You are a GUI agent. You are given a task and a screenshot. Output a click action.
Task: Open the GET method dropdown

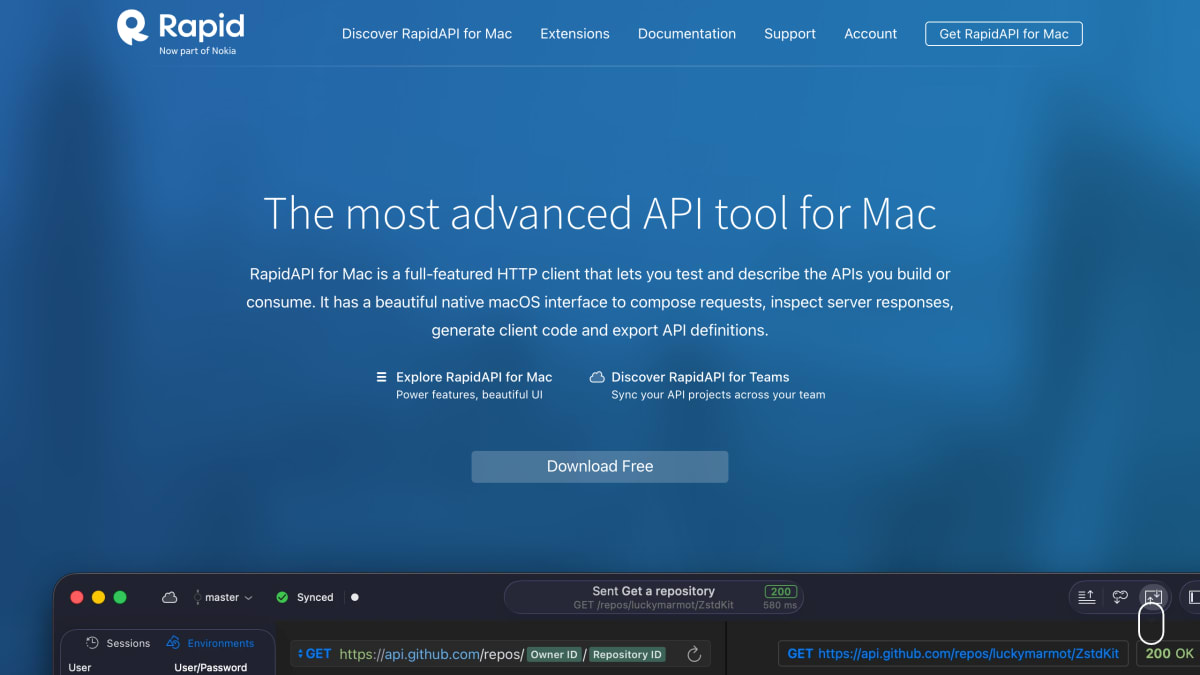point(314,654)
